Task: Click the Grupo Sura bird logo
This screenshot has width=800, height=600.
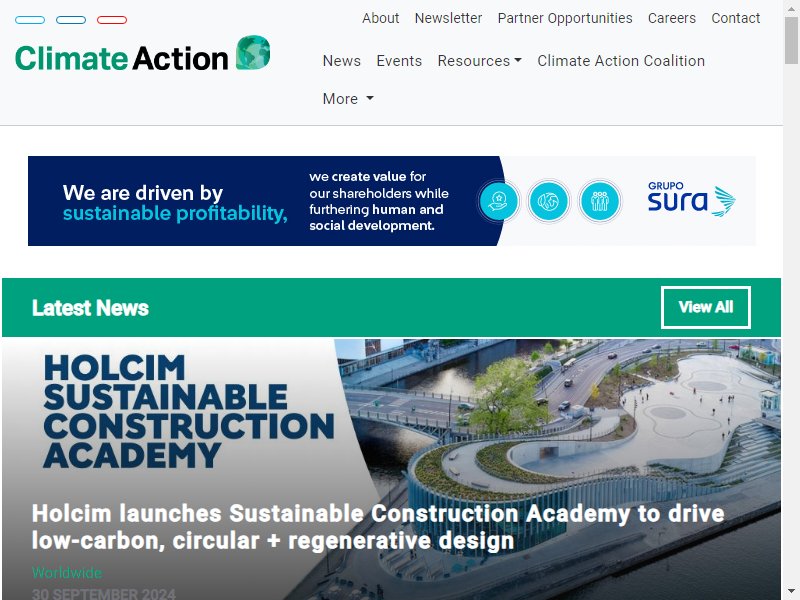Action: click(x=691, y=199)
